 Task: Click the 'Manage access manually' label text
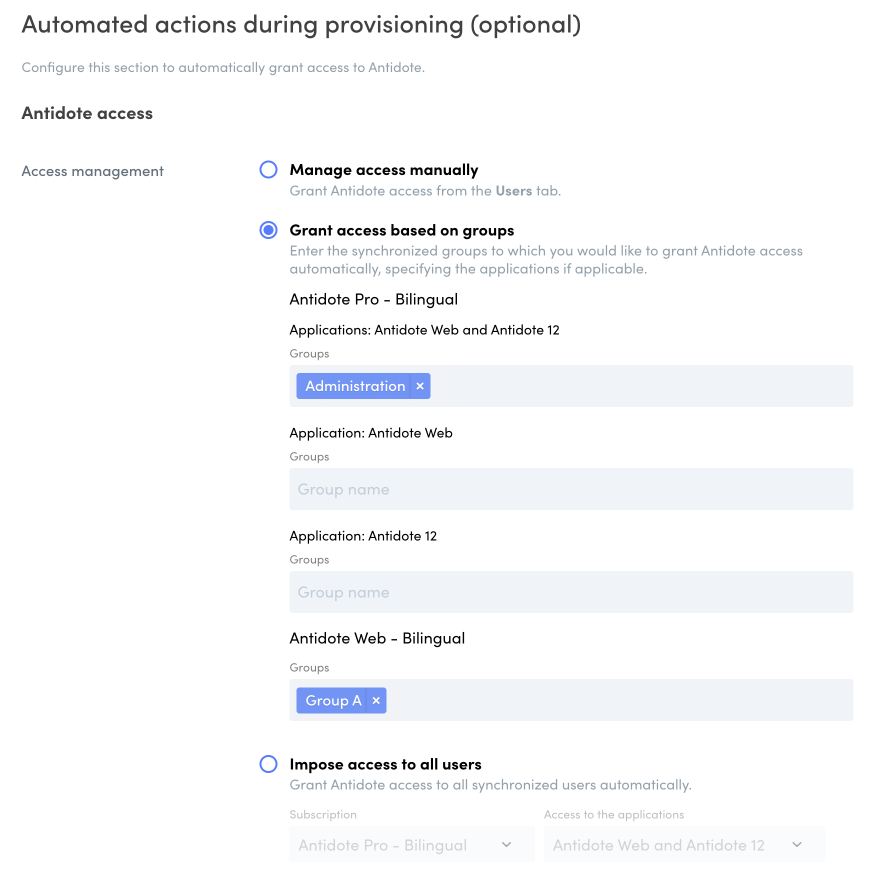click(384, 170)
